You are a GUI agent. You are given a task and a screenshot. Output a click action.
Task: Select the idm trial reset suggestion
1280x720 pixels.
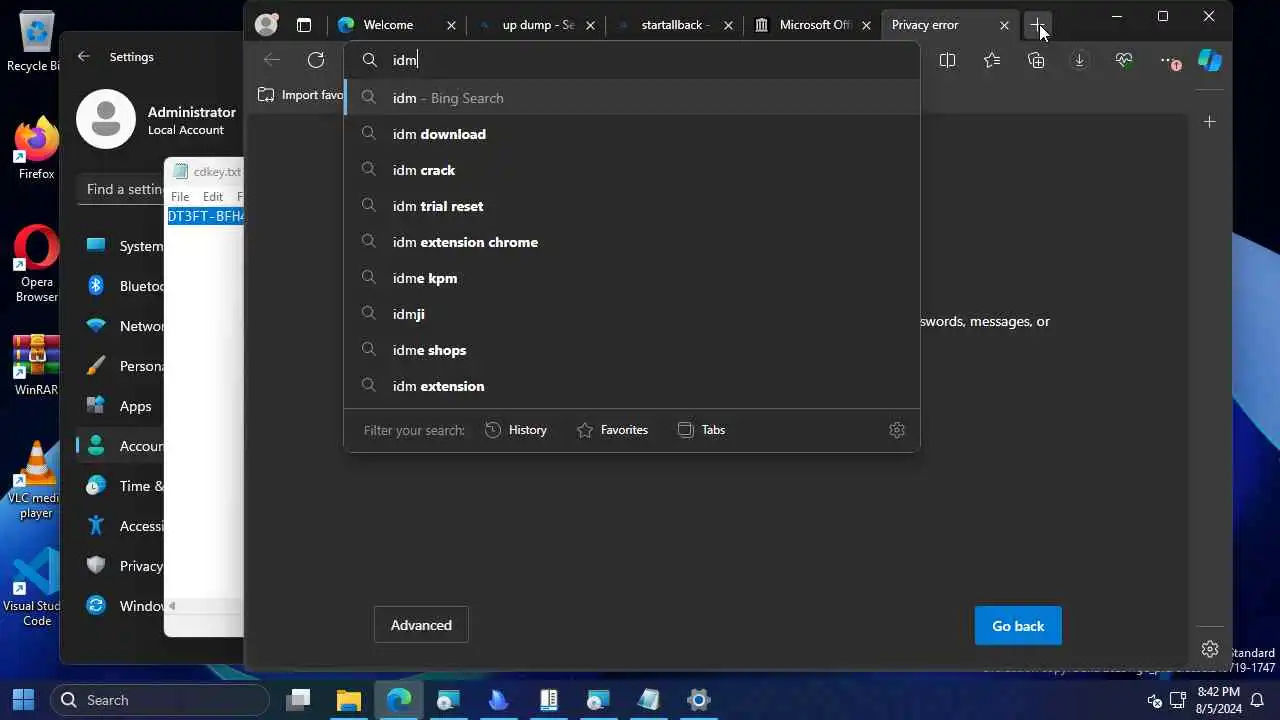point(632,206)
